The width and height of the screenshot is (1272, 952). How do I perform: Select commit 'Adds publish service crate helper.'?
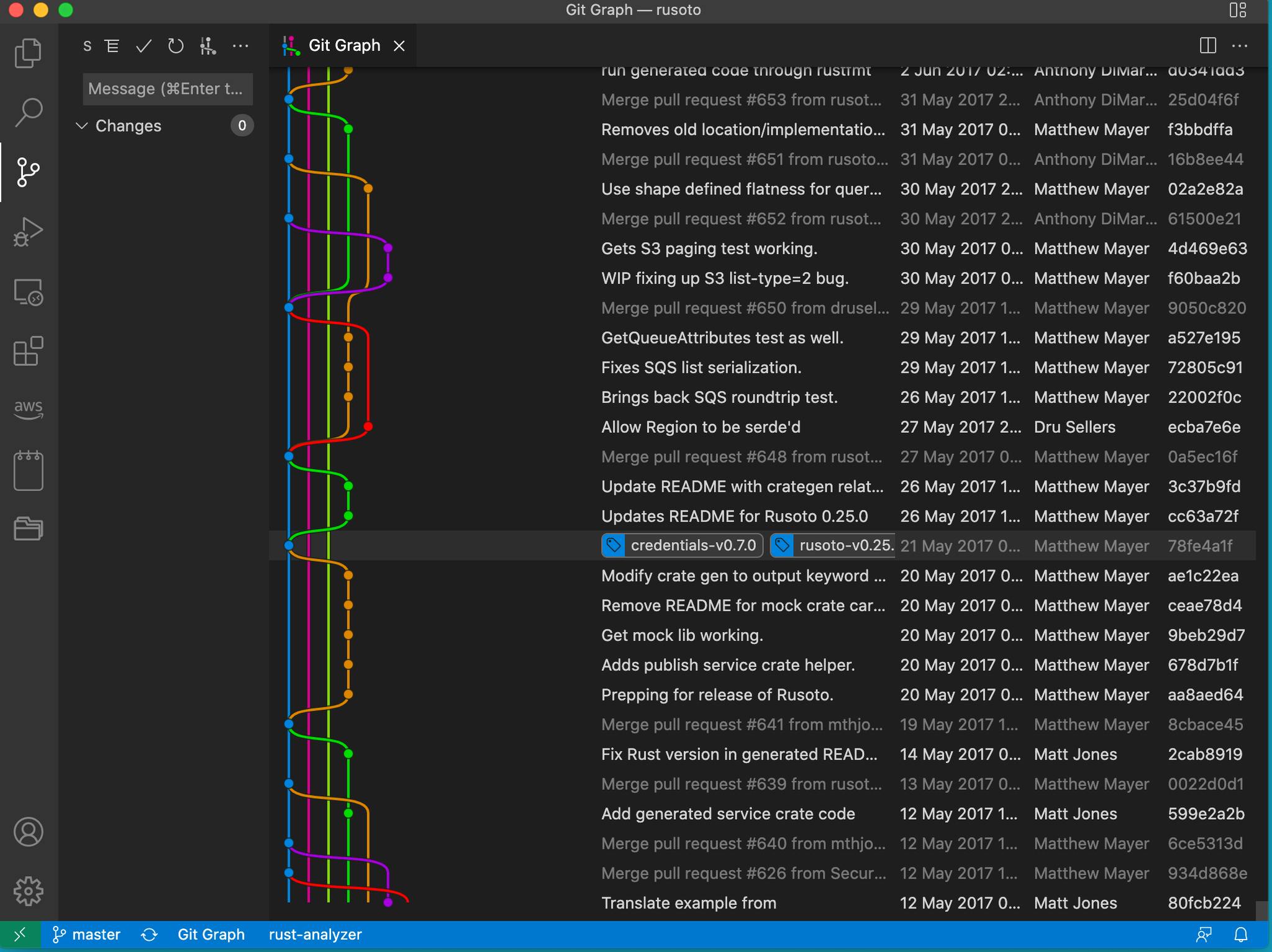coord(728,666)
